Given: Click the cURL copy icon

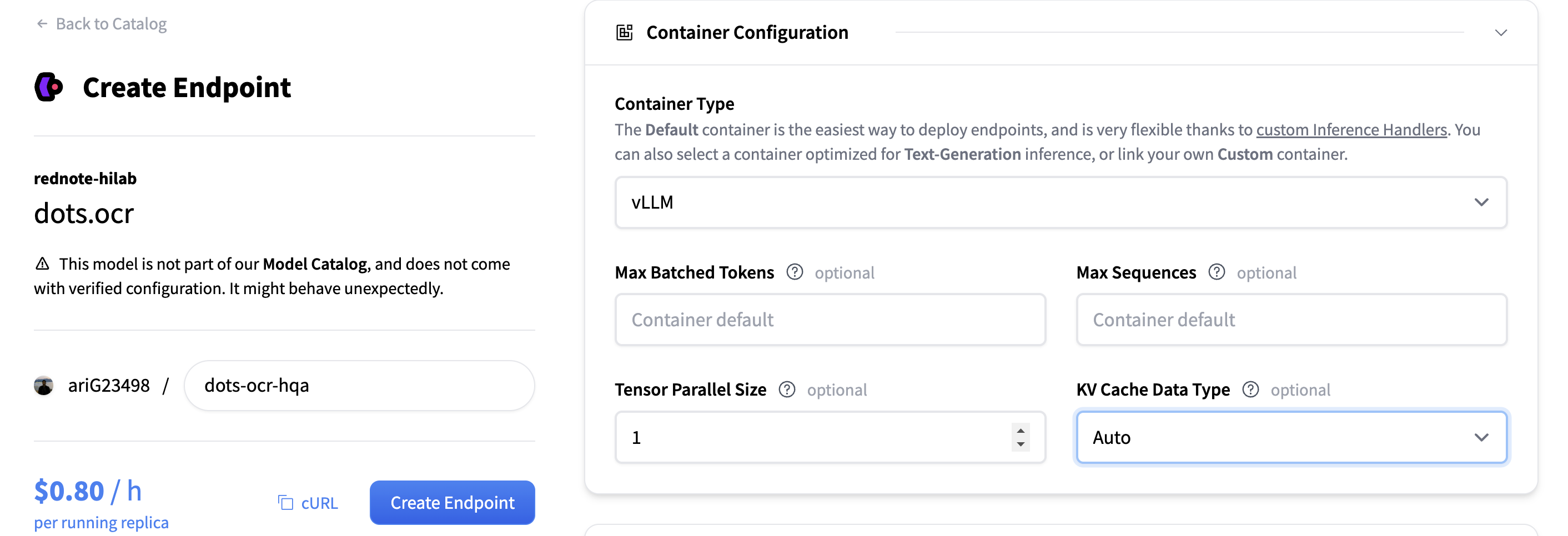Looking at the screenshot, I should 285,503.
